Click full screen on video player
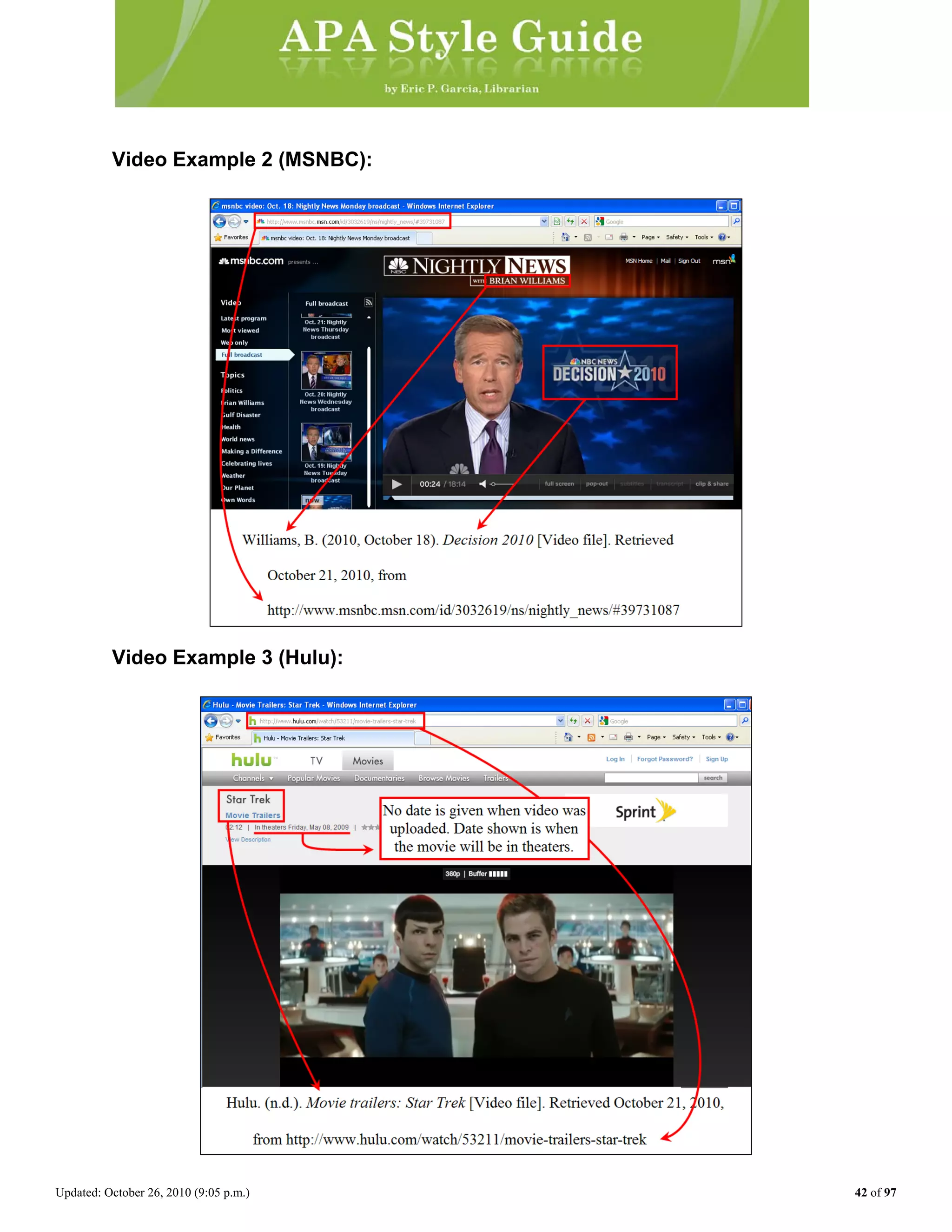Viewport: 952px width, 1232px height. point(559,484)
